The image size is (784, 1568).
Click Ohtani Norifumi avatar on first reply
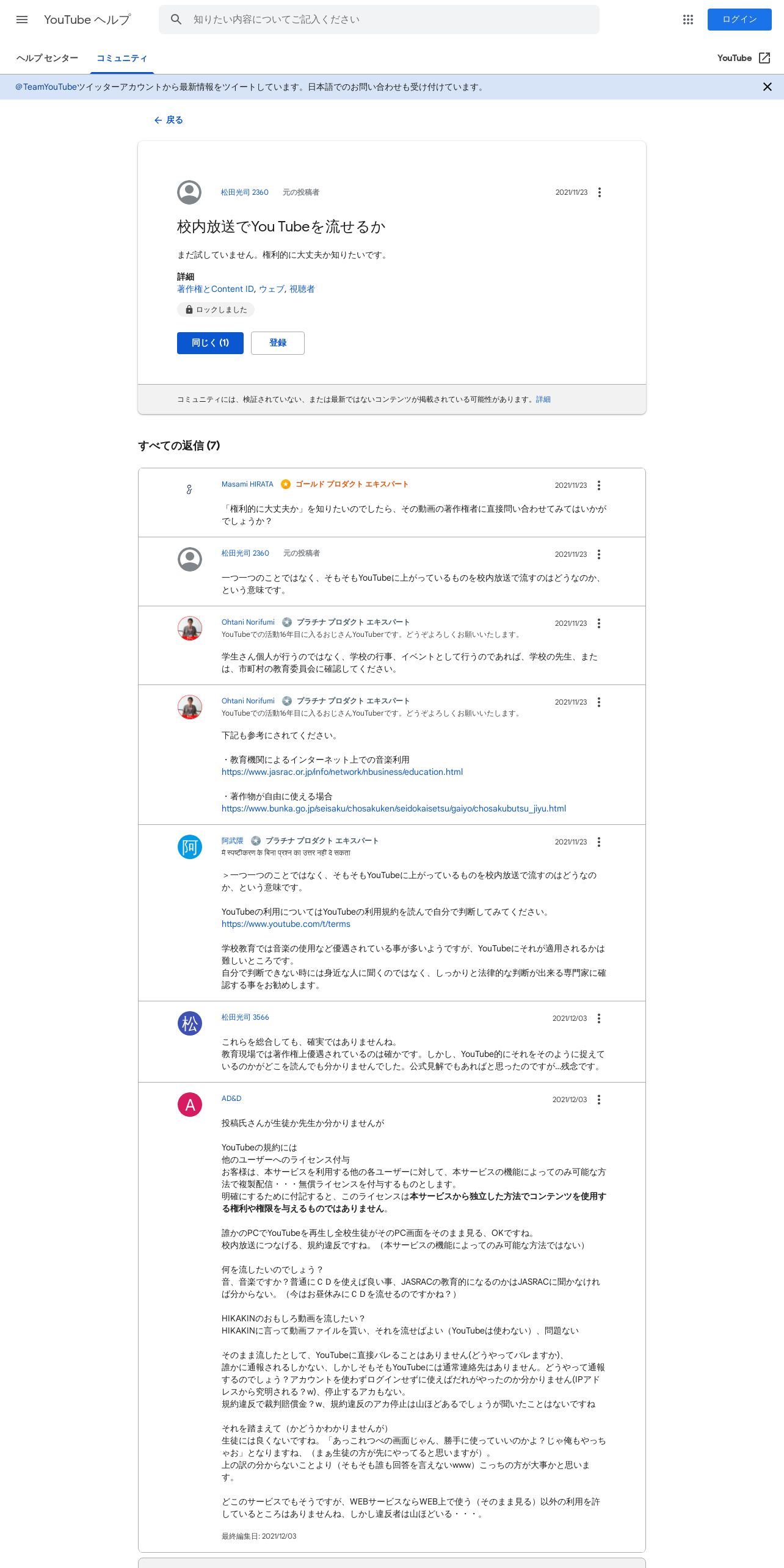190,628
